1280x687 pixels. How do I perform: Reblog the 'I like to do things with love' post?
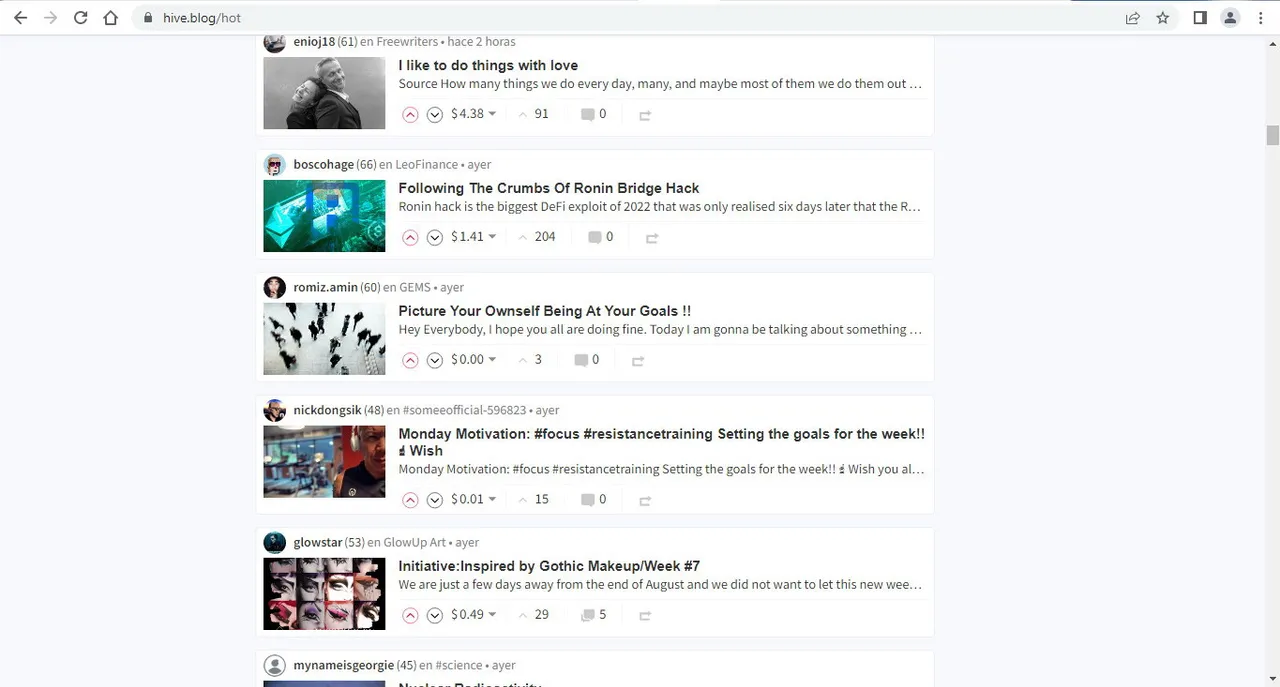[x=645, y=115]
